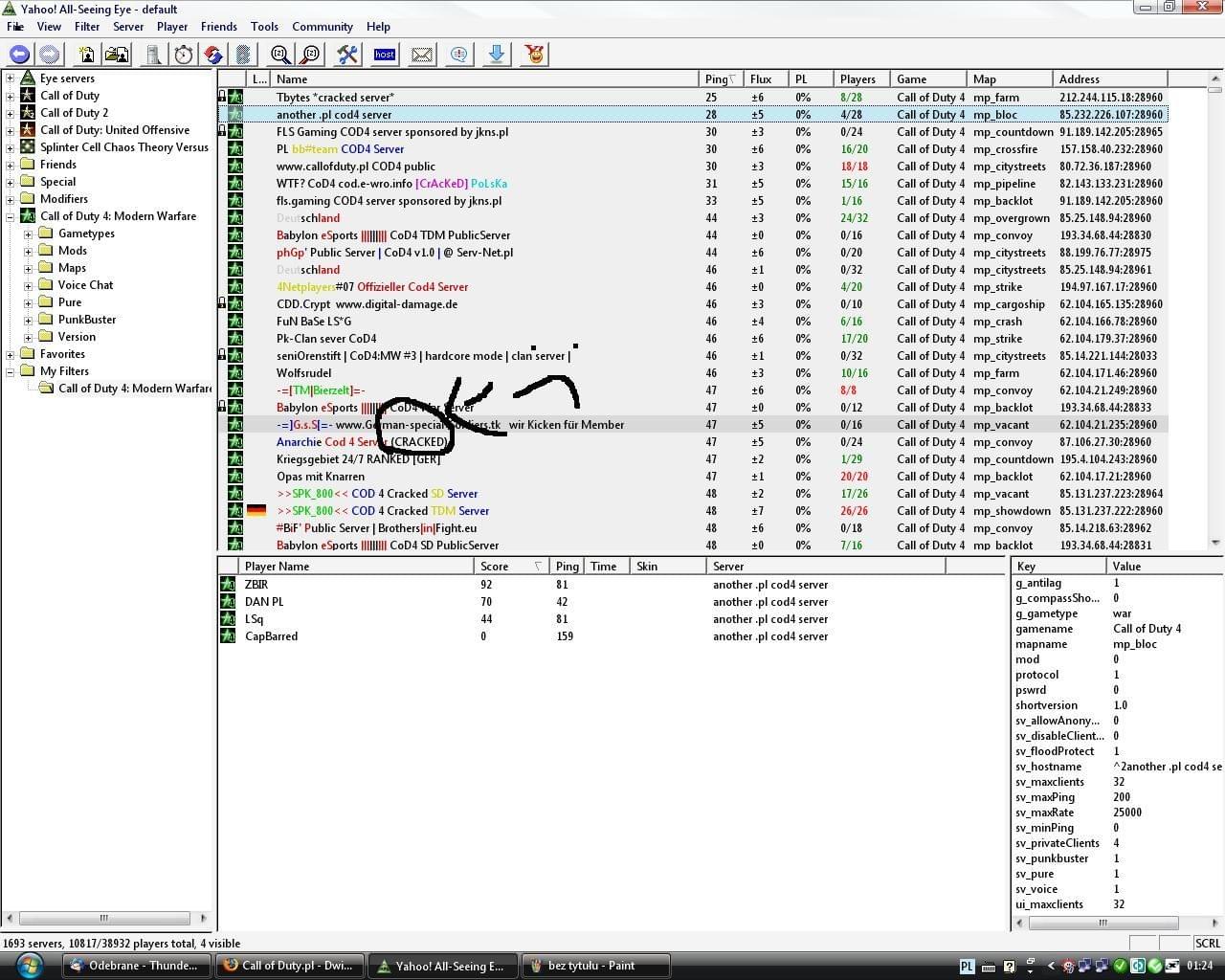Click the blue Back arrow toolbar icon
Screen dimensions: 1225x980
click(19, 55)
